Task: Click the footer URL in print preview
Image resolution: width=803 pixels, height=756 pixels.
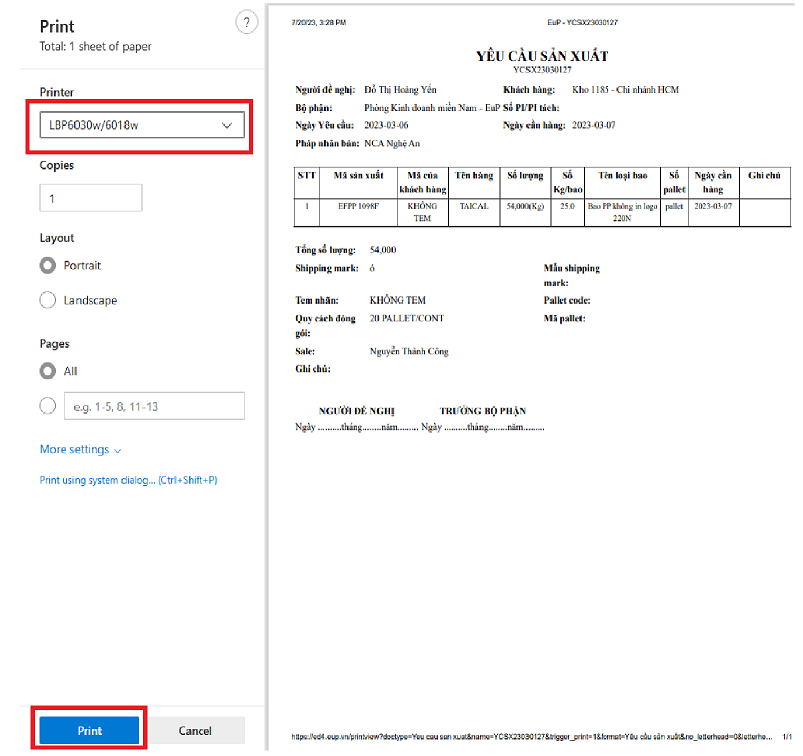Action: coord(530,736)
